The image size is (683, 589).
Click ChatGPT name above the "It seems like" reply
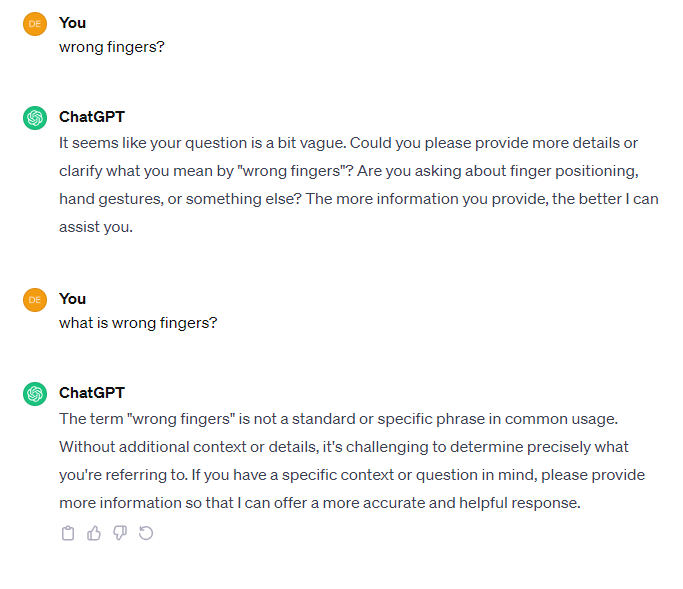[92, 117]
